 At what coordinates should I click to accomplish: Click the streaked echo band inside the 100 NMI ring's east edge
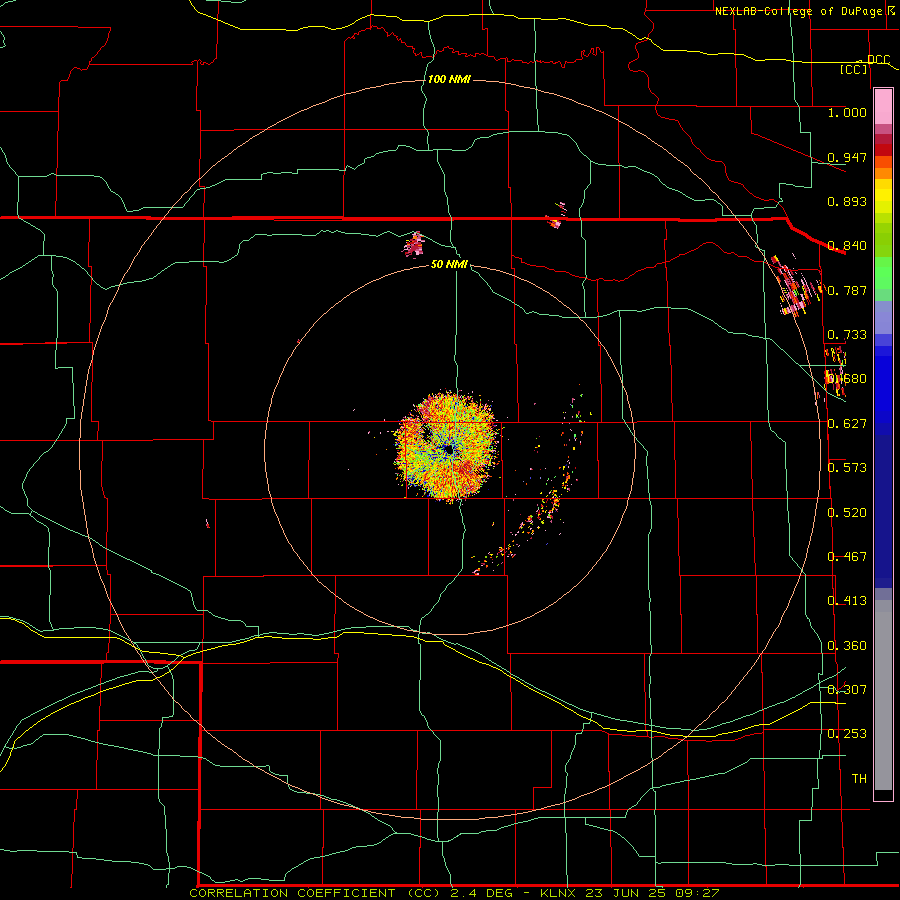(x=796, y=285)
